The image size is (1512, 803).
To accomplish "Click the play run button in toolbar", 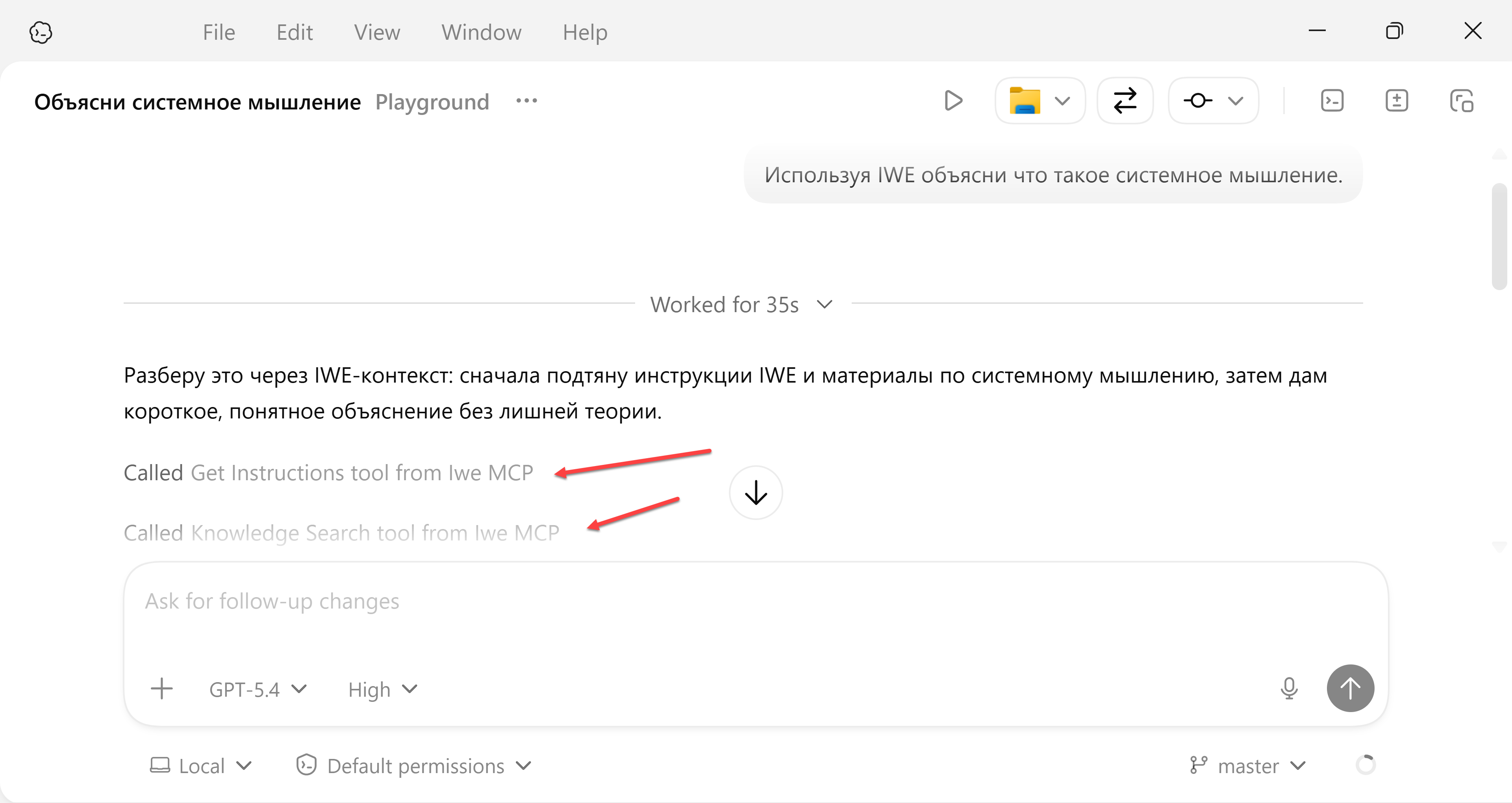I will [953, 101].
